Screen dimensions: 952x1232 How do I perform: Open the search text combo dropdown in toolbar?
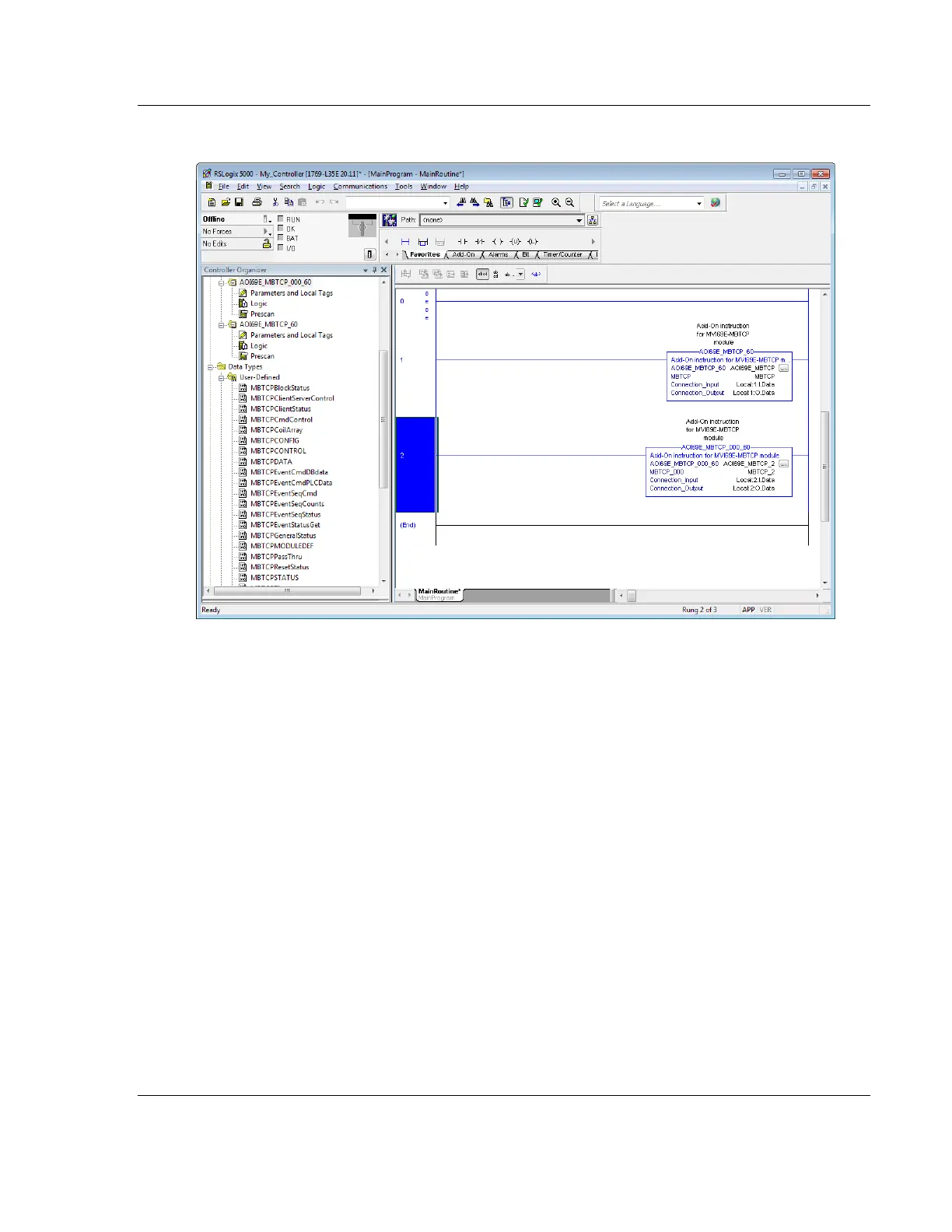tap(446, 203)
